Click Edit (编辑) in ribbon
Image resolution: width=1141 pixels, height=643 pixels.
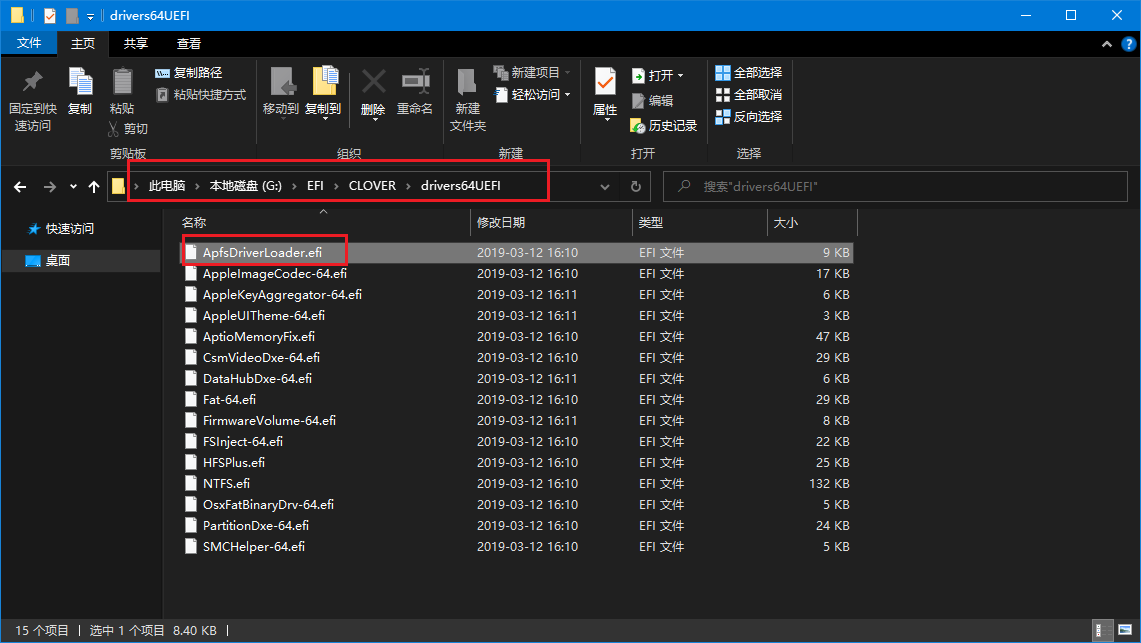(652, 100)
